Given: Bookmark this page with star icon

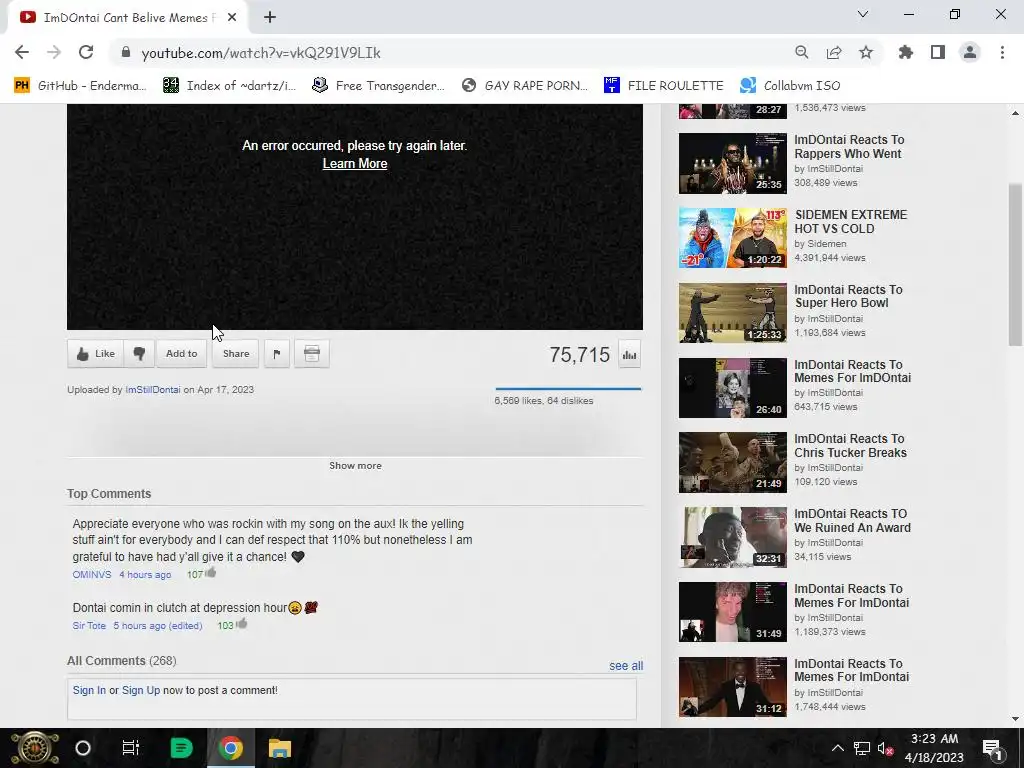Looking at the screenshot, I should 866,52.
